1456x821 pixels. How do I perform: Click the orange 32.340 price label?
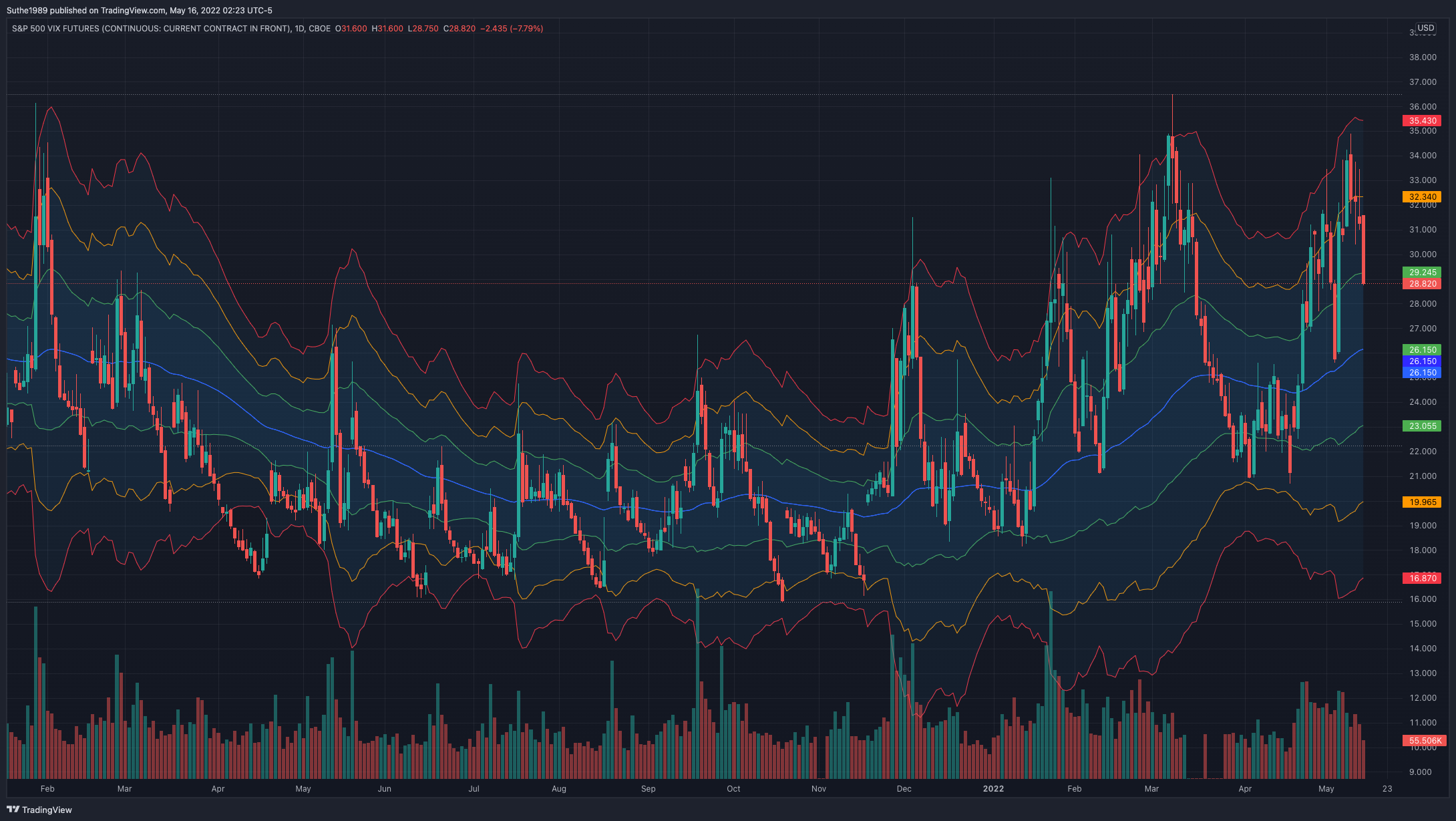pyautogui.click(x=1423, y=197)
